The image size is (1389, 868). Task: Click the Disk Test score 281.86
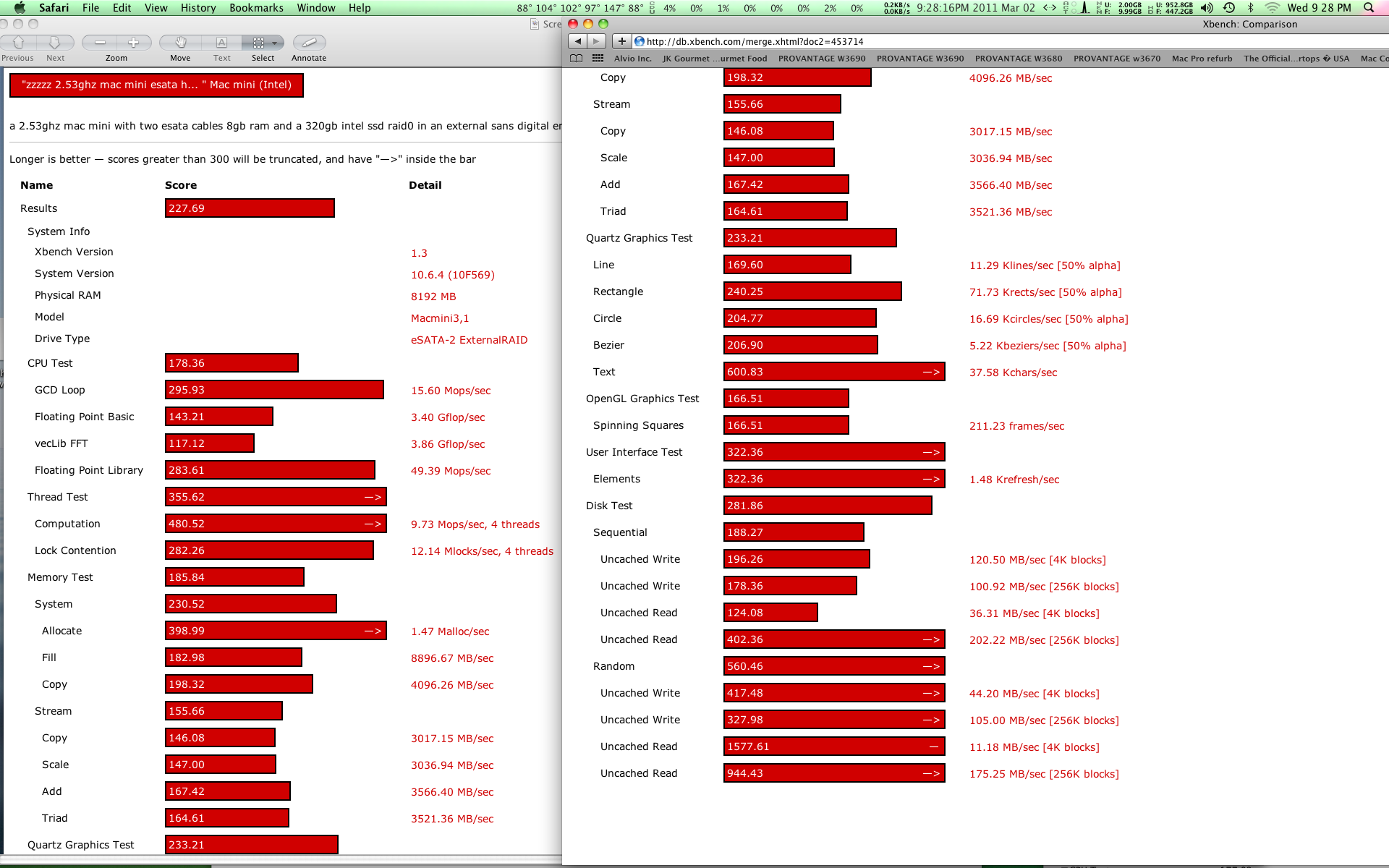(828, 506)
